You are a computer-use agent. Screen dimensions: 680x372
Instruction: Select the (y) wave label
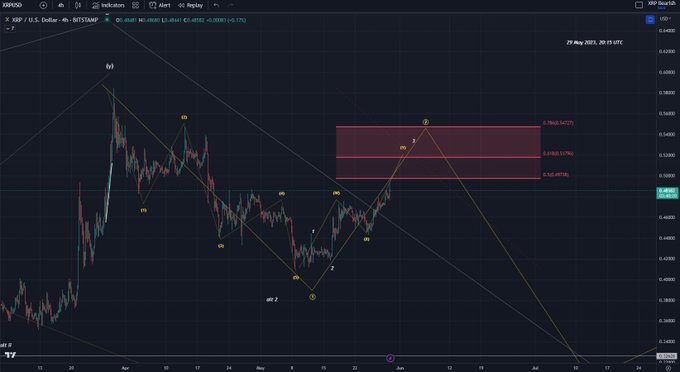pyautogui.click(x=110, y=66)
